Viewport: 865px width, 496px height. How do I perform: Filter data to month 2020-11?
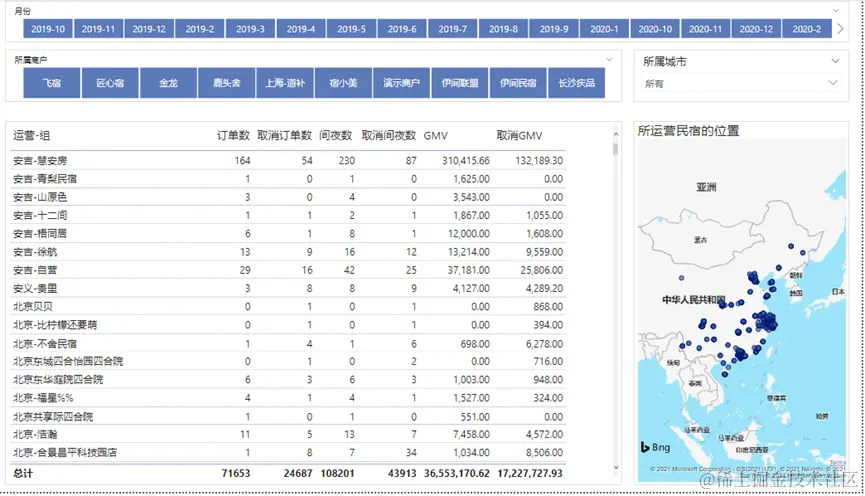click(x=706, y=29)
